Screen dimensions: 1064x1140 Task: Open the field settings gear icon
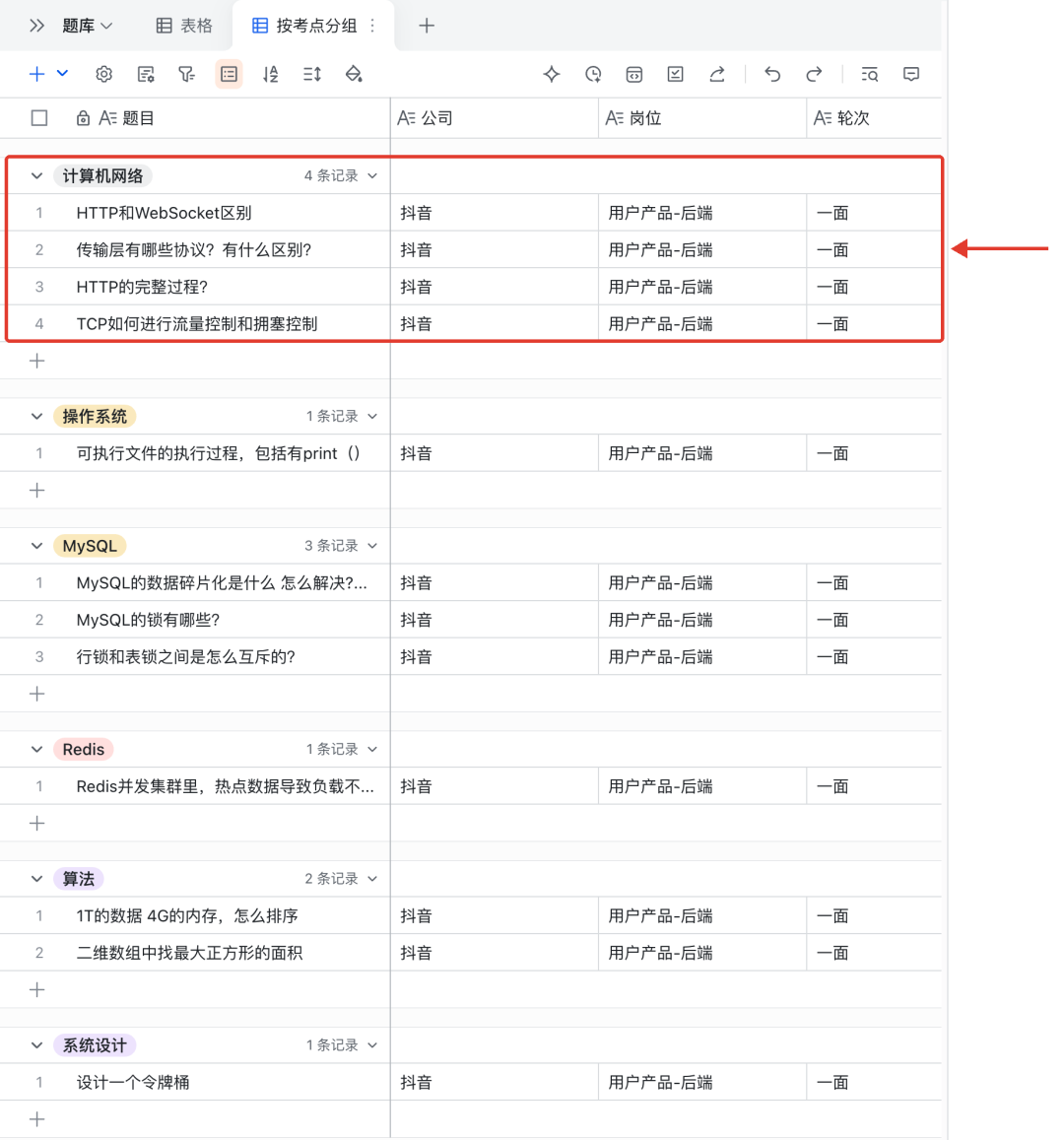coord(103,74)
